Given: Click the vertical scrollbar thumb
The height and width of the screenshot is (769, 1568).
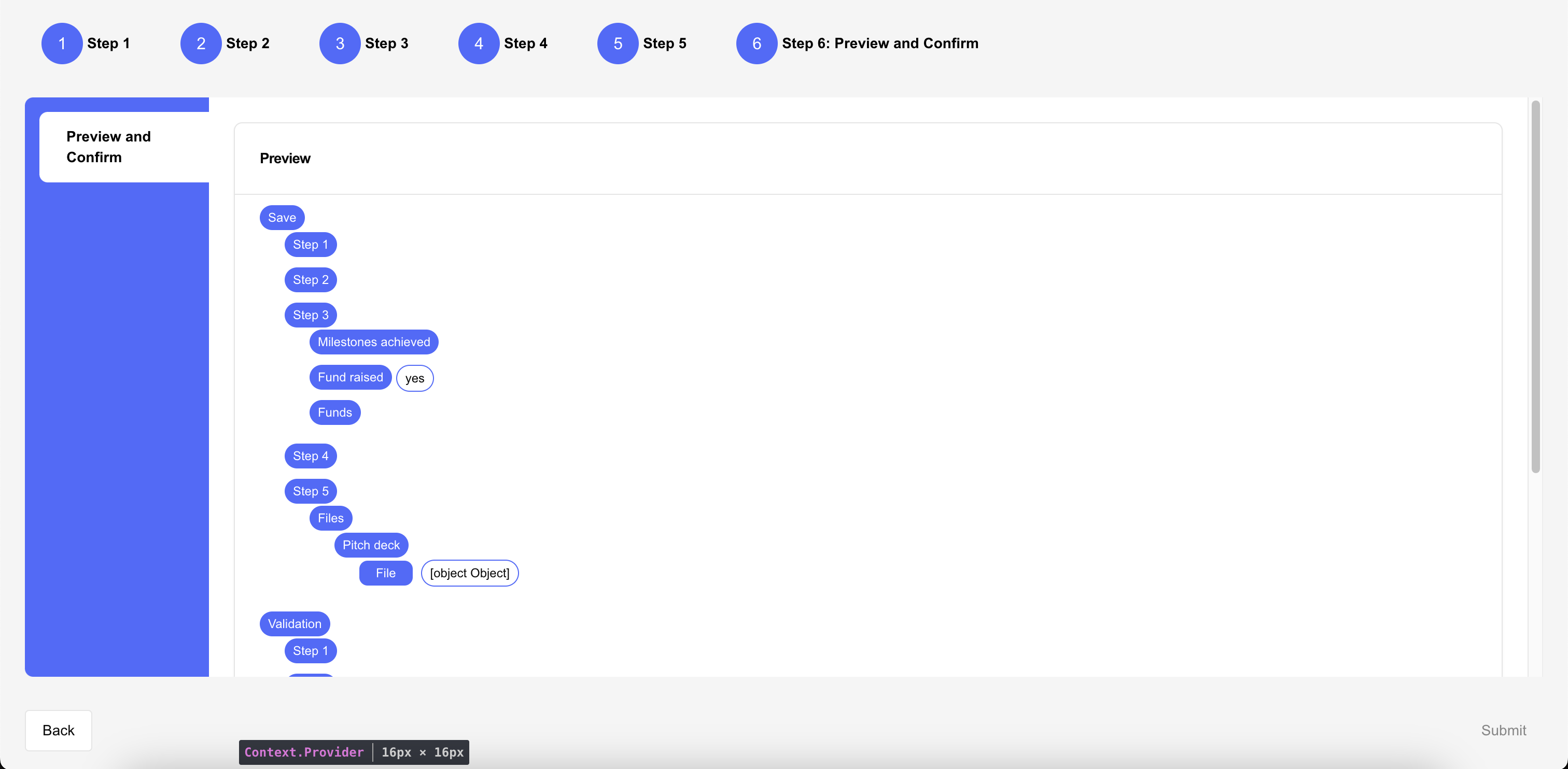Looking at the screenshot, I should [x=1535, y=286].
